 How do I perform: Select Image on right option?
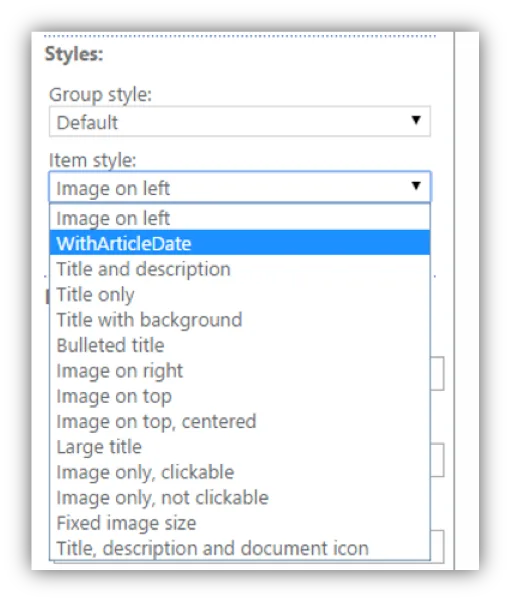[x=240, y=370]
